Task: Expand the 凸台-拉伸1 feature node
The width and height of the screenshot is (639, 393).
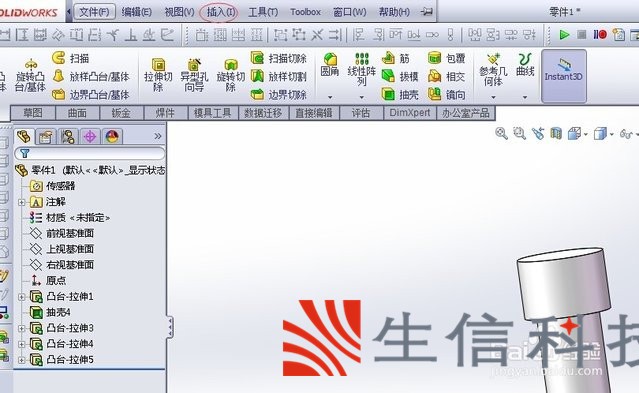Action: coord(22,297)
